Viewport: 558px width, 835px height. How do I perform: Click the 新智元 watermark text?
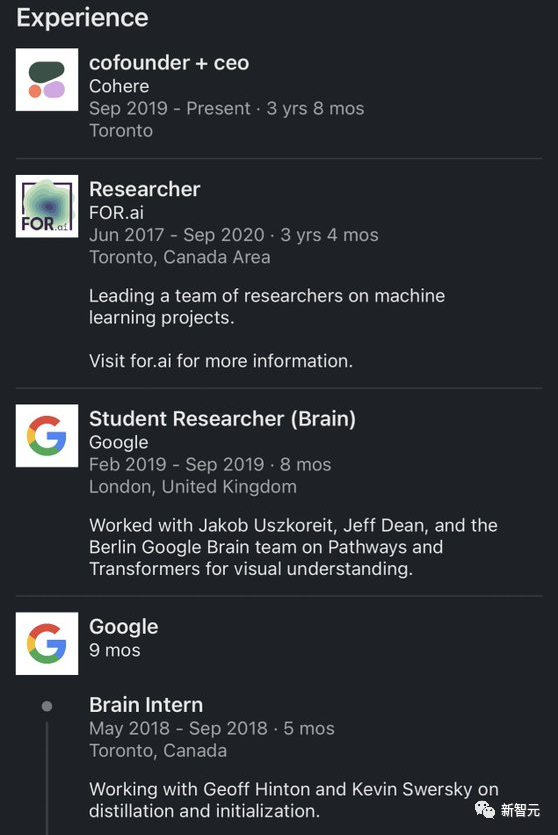pos(520,810)
